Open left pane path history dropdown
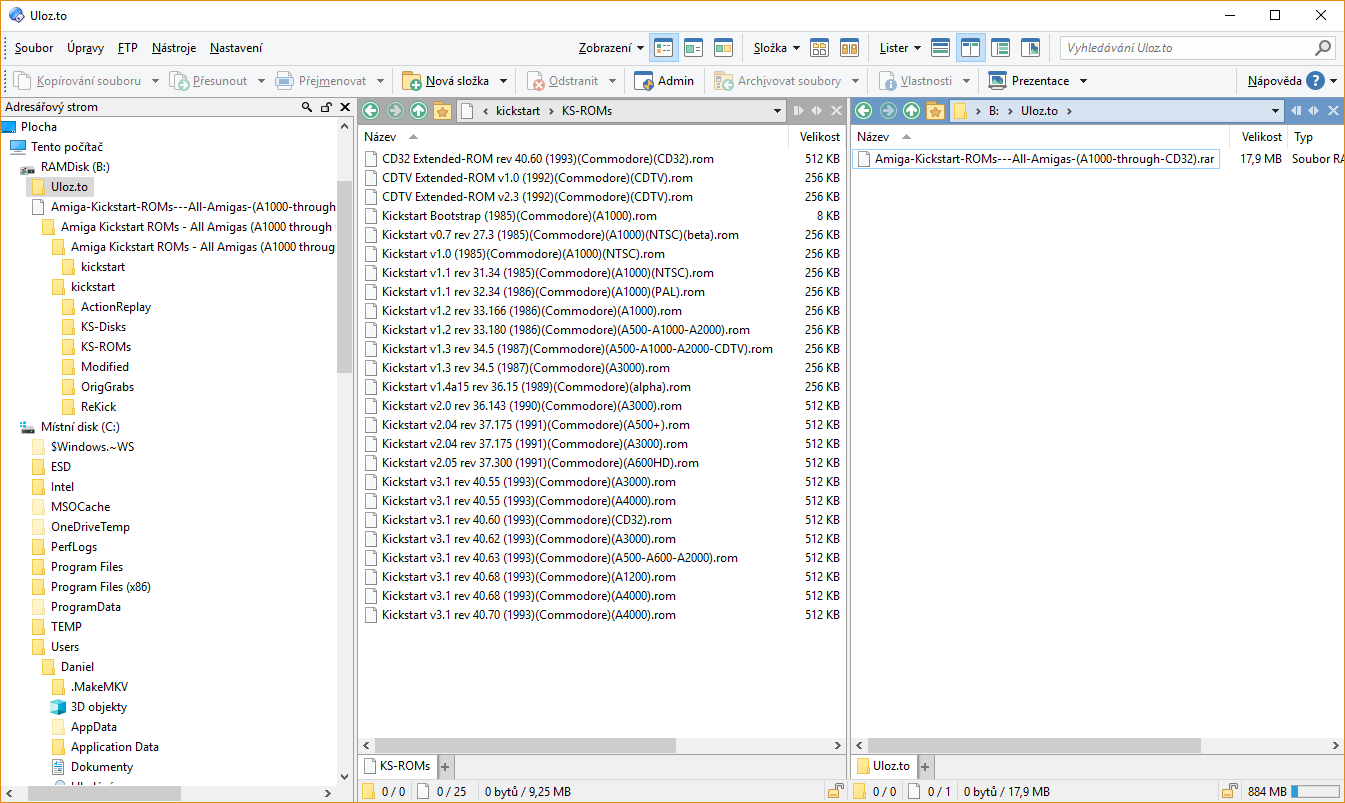Image resolution: width=1345 pixels, height=803 pixels. [777, 111]
